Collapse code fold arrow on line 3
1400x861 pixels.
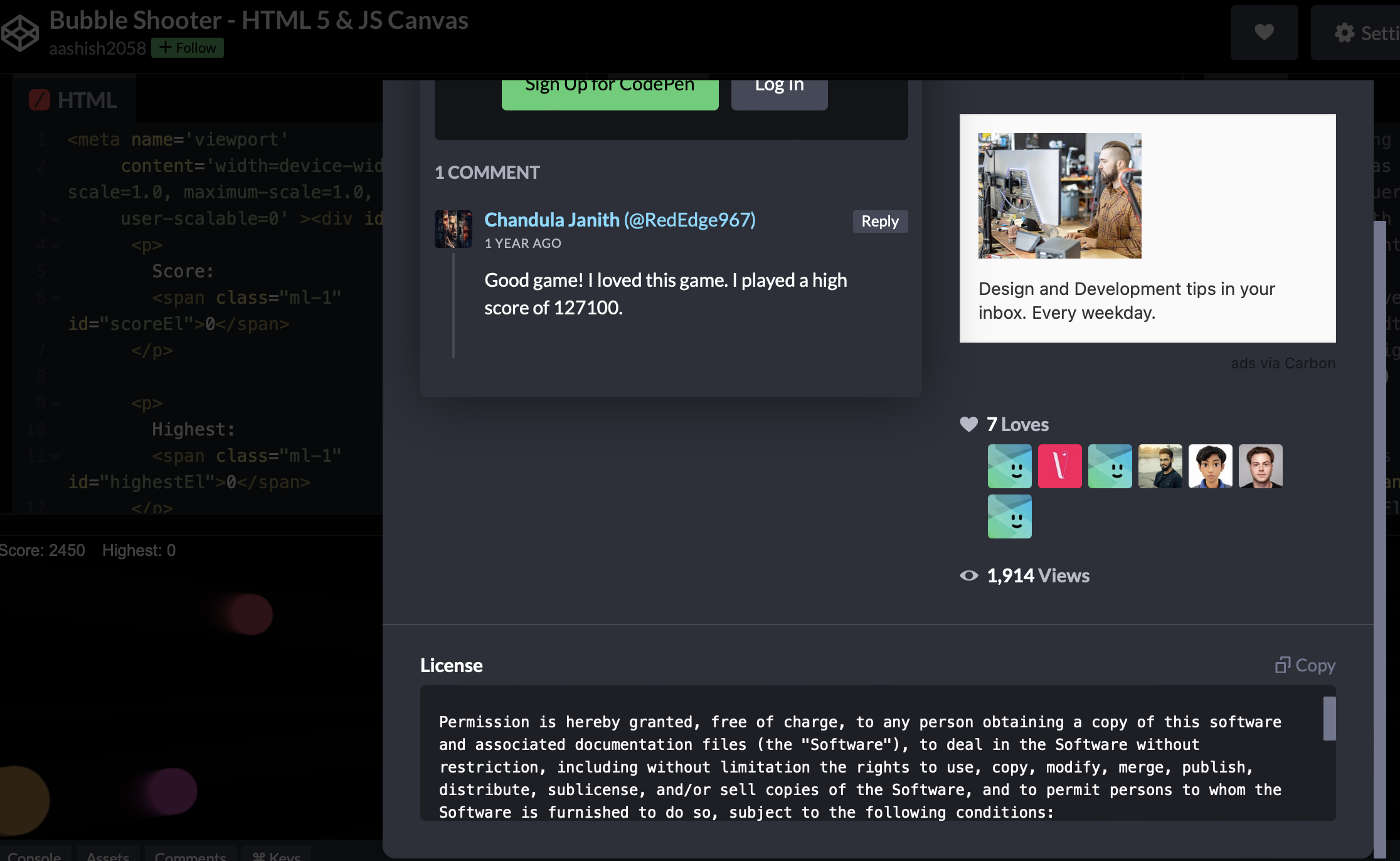pyautogui.click(x=56, y=220)
